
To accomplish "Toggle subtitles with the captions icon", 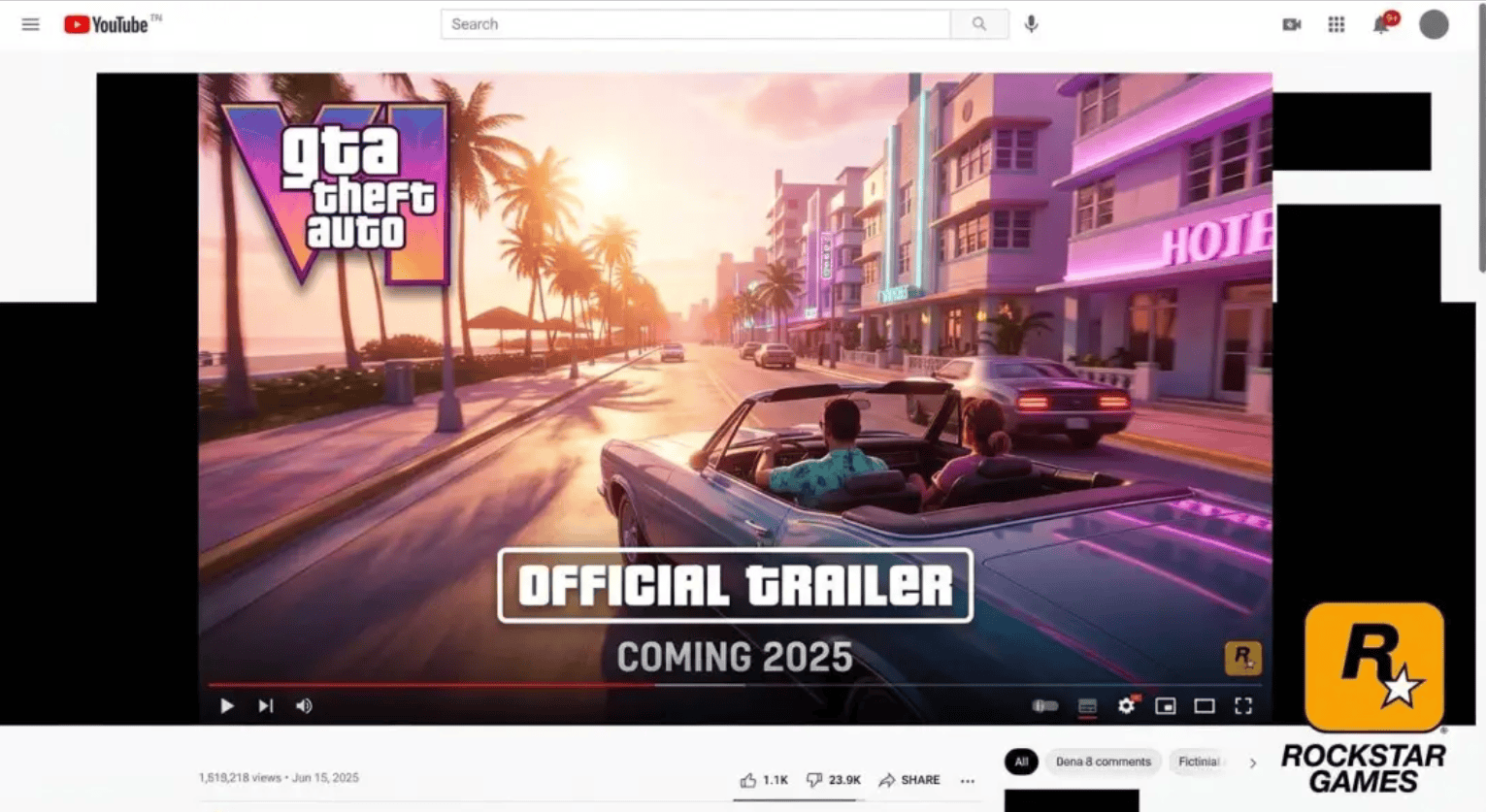I will [1087, 706].
